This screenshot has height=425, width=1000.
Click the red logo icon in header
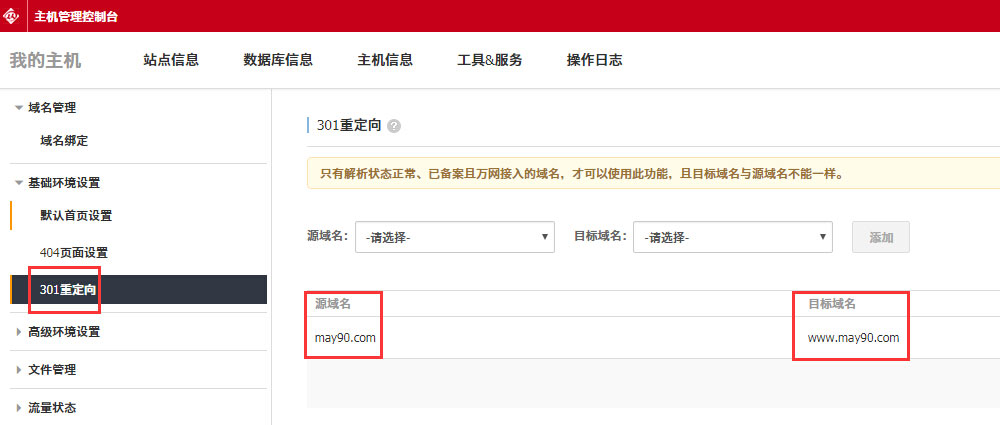pos(14,15)
